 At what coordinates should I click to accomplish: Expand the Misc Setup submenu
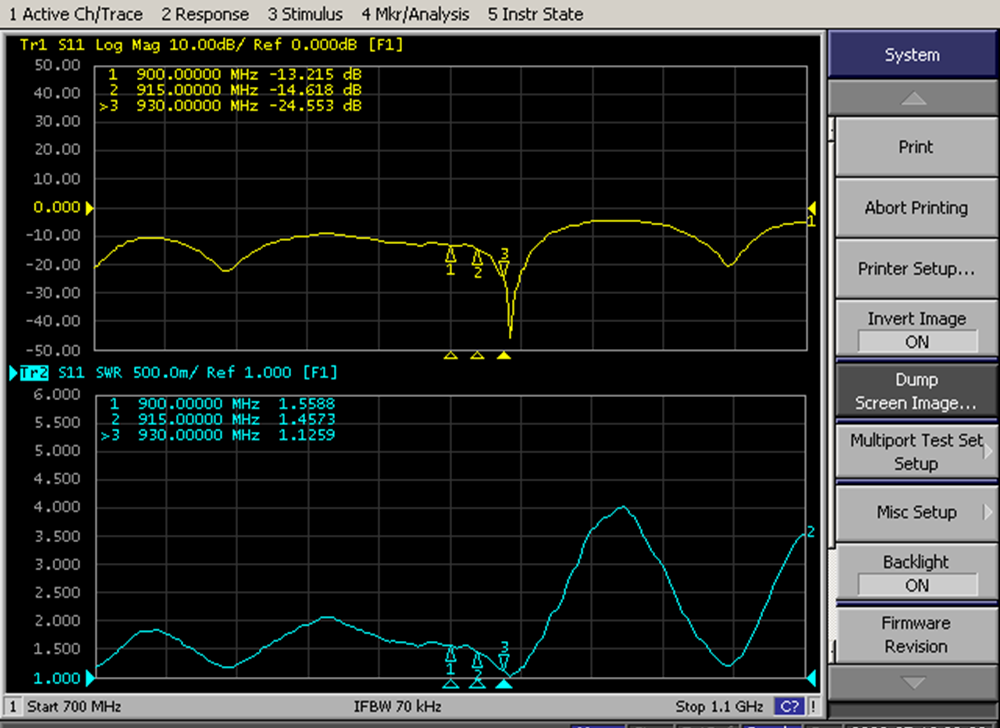916,512
